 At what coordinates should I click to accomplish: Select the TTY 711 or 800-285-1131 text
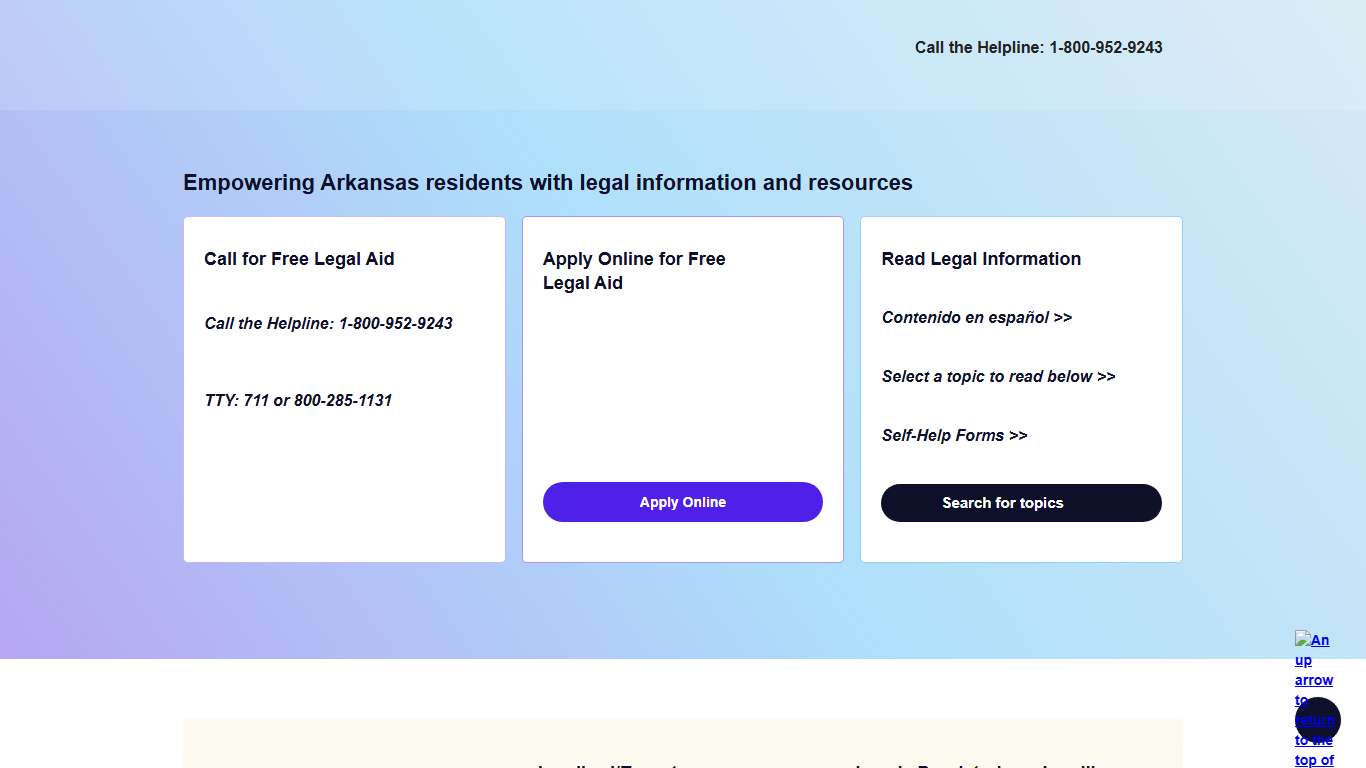click(298, 400)
